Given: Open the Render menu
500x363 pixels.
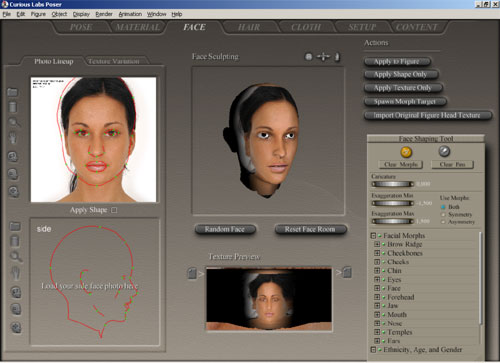Looking at the screenshot, I should coord(104,14).
